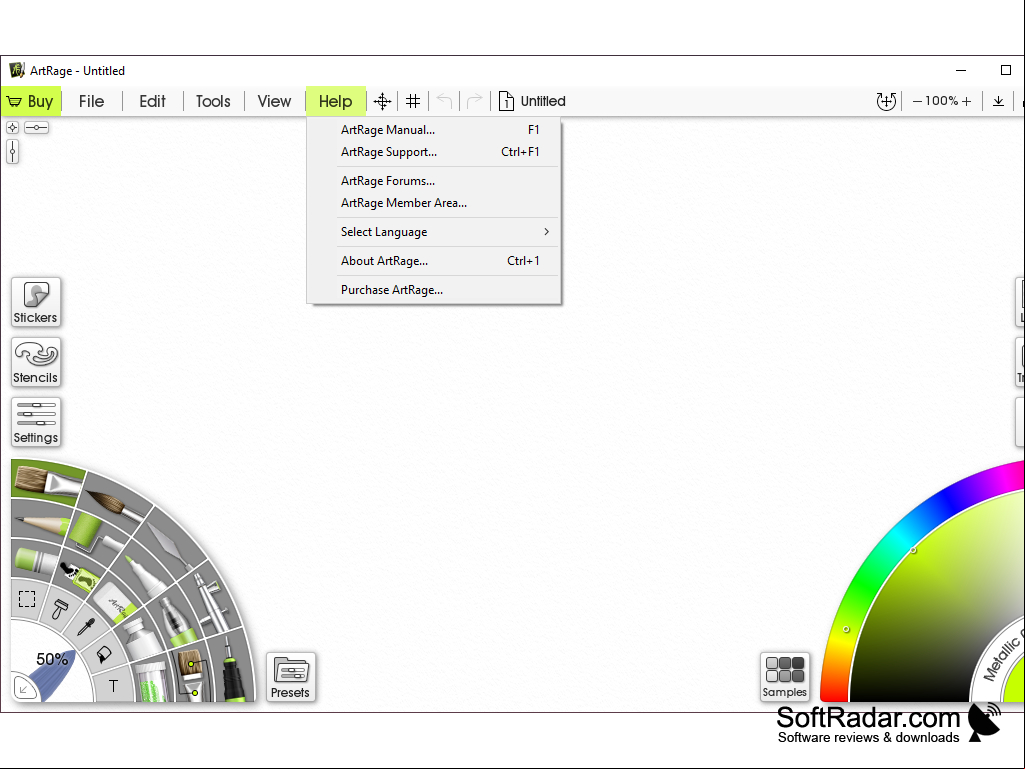1025x769 pixels.
Task: Select the Wax Crayon tool
Action: point(37,560)
